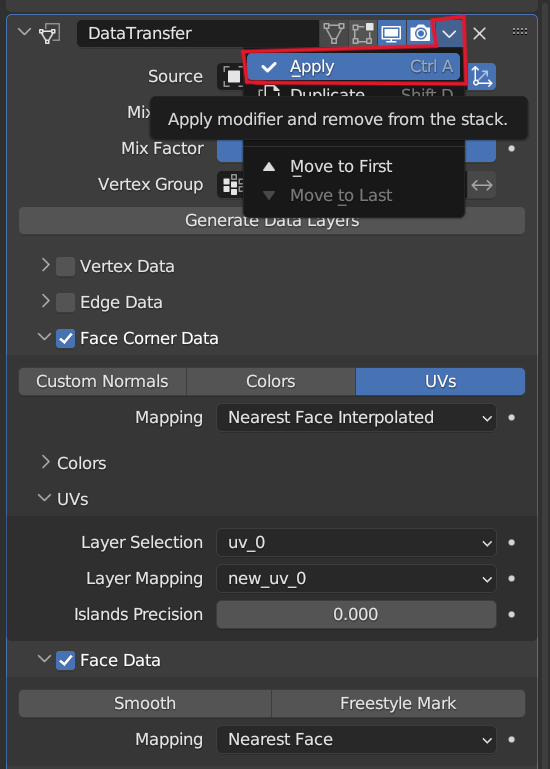Toggle modifier render camera icon
550x769 pixels.
[x=420, y=33]
